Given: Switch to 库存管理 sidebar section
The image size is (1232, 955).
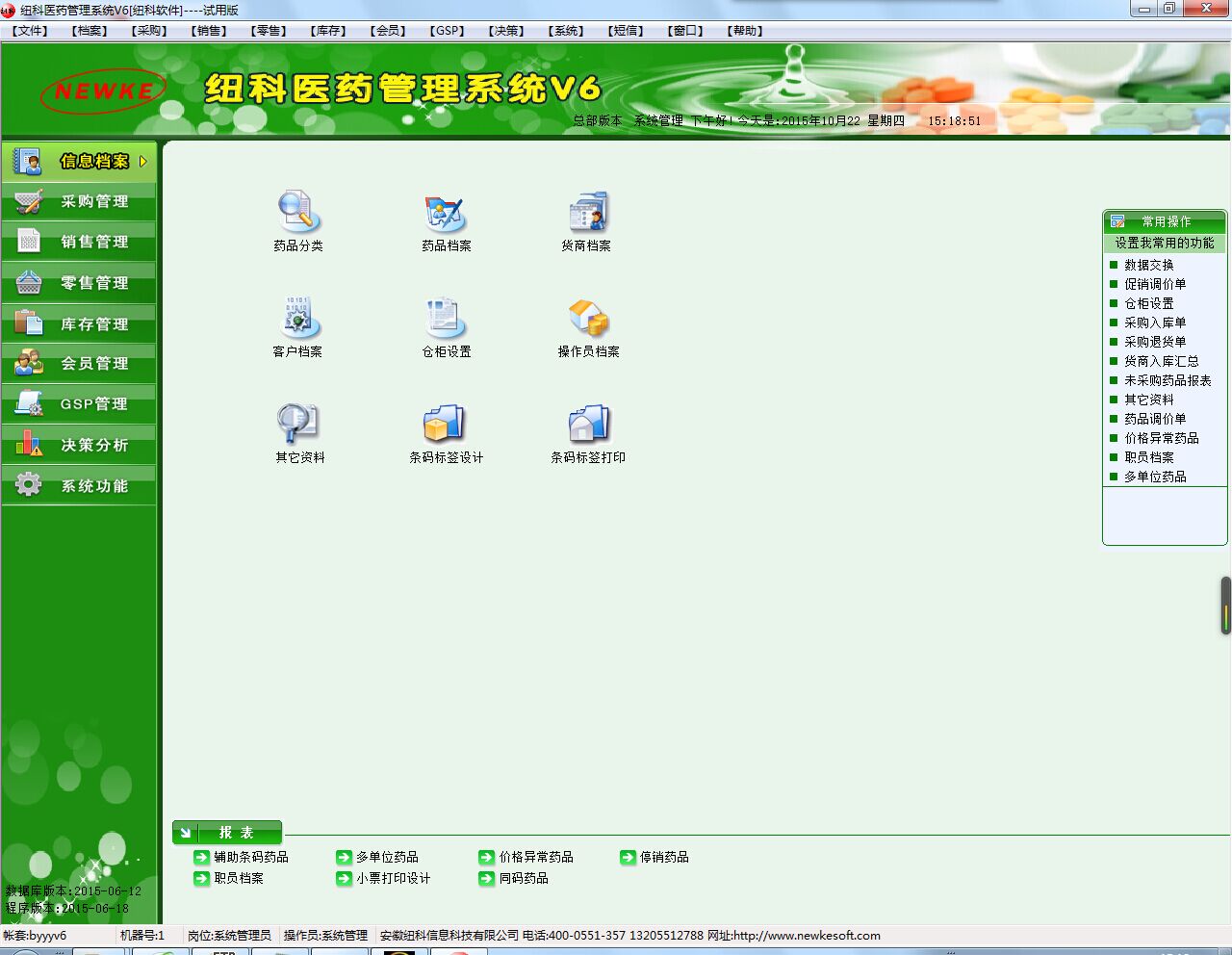Looking at the screenshot, I should [x=93, y=324].
